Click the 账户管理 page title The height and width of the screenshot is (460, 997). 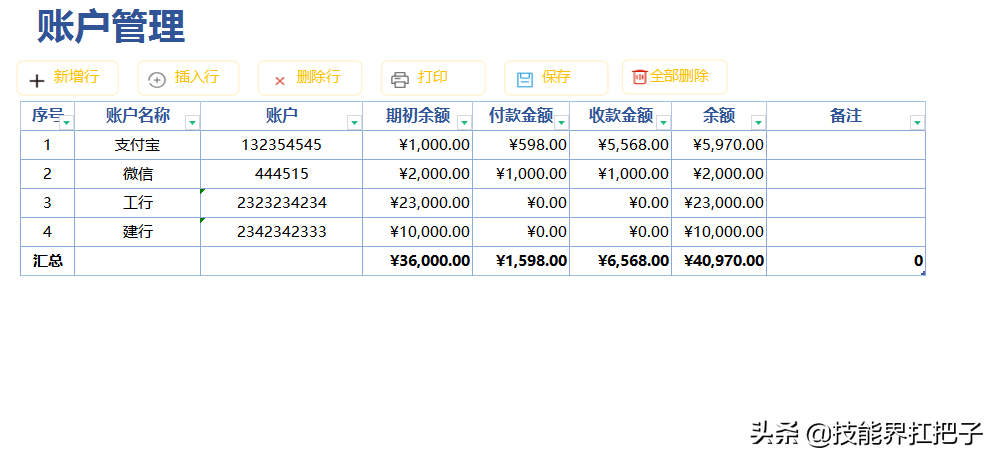111,27
